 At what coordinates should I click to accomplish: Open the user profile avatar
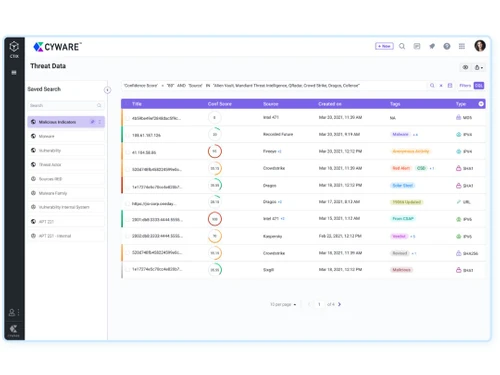(x=480, y=46)
